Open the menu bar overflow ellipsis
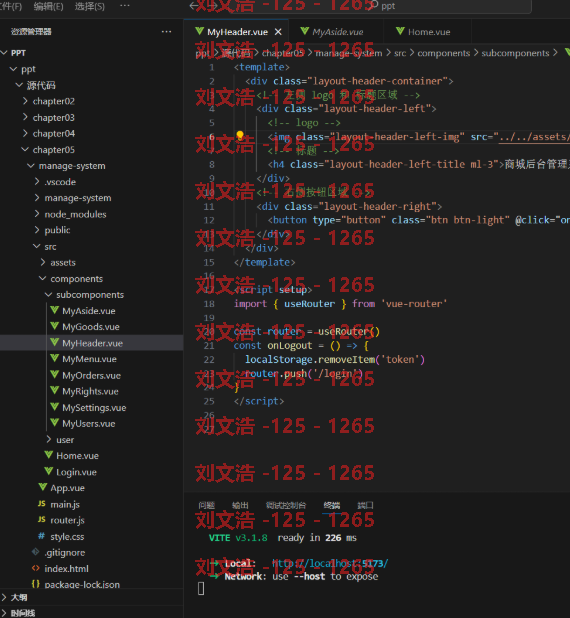This screenshot has width=570, height=618. [125, 6]
